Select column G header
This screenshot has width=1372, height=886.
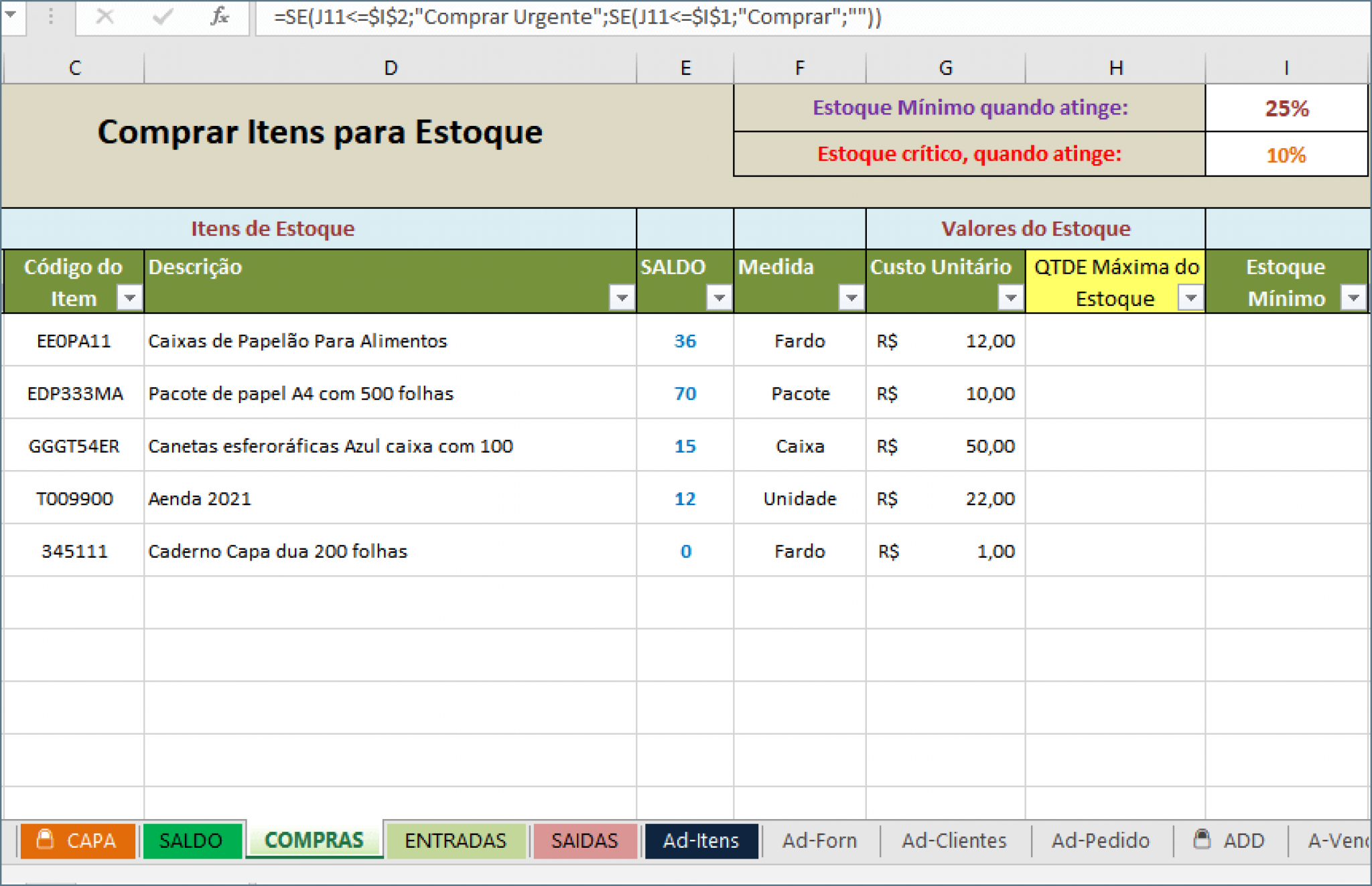pyautogui.click(x=946, y=68)
